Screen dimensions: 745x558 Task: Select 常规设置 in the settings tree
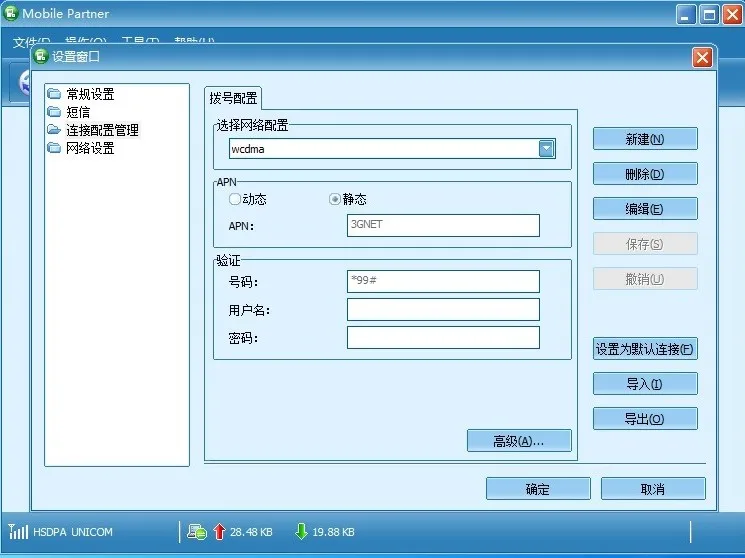(x=90, y=94)
